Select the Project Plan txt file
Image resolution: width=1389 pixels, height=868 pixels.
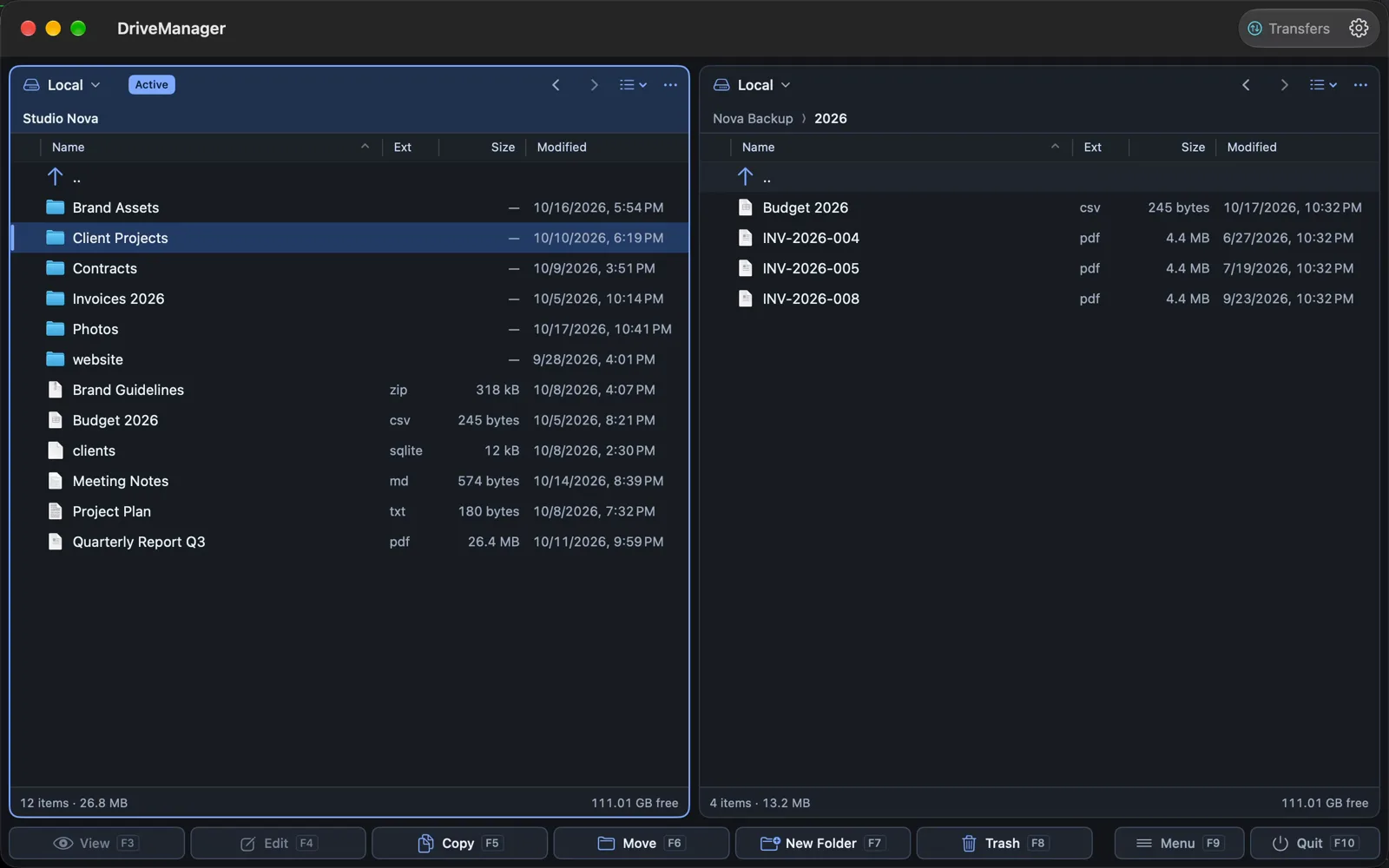[x=350, y=511]
